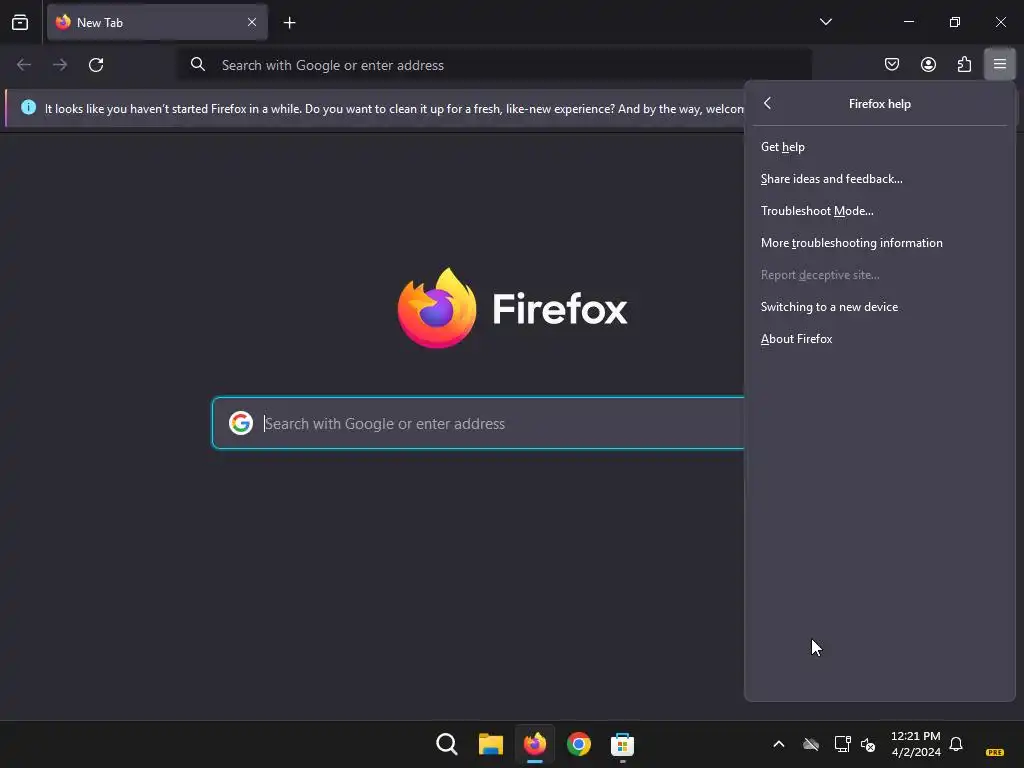Image resolution: width=1024 pixels, height=768 pixels.
Task: Expand the list all tabs chevron
Action: (825, 22)
